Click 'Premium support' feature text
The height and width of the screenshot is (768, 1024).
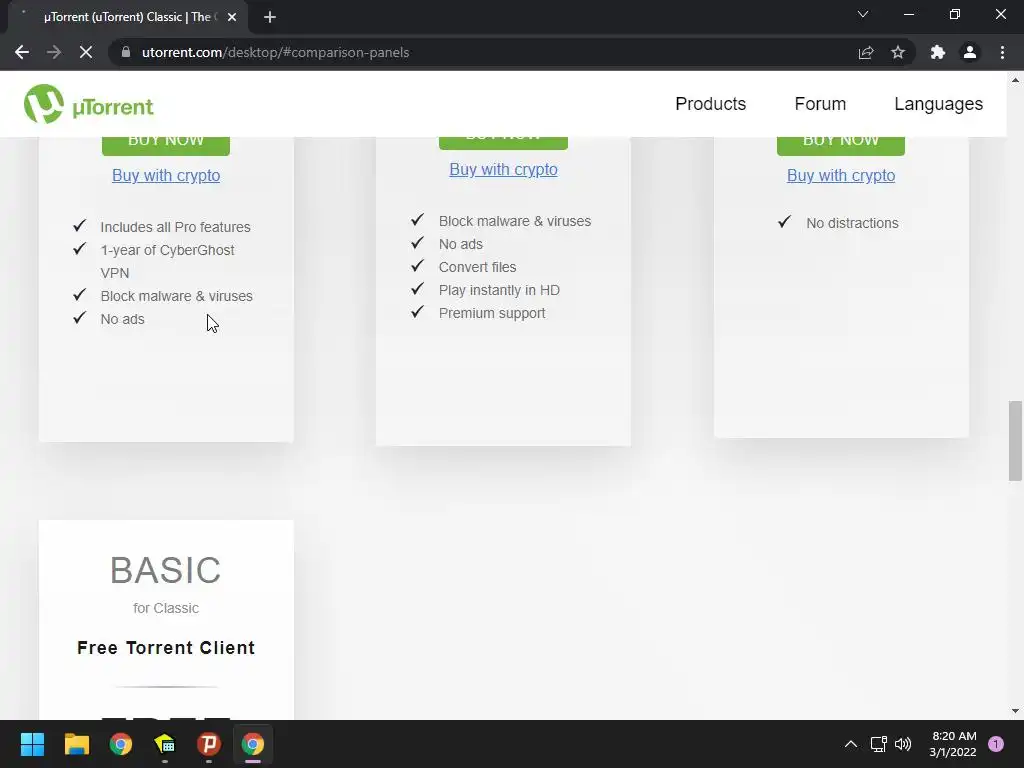[x=492, y=313]
